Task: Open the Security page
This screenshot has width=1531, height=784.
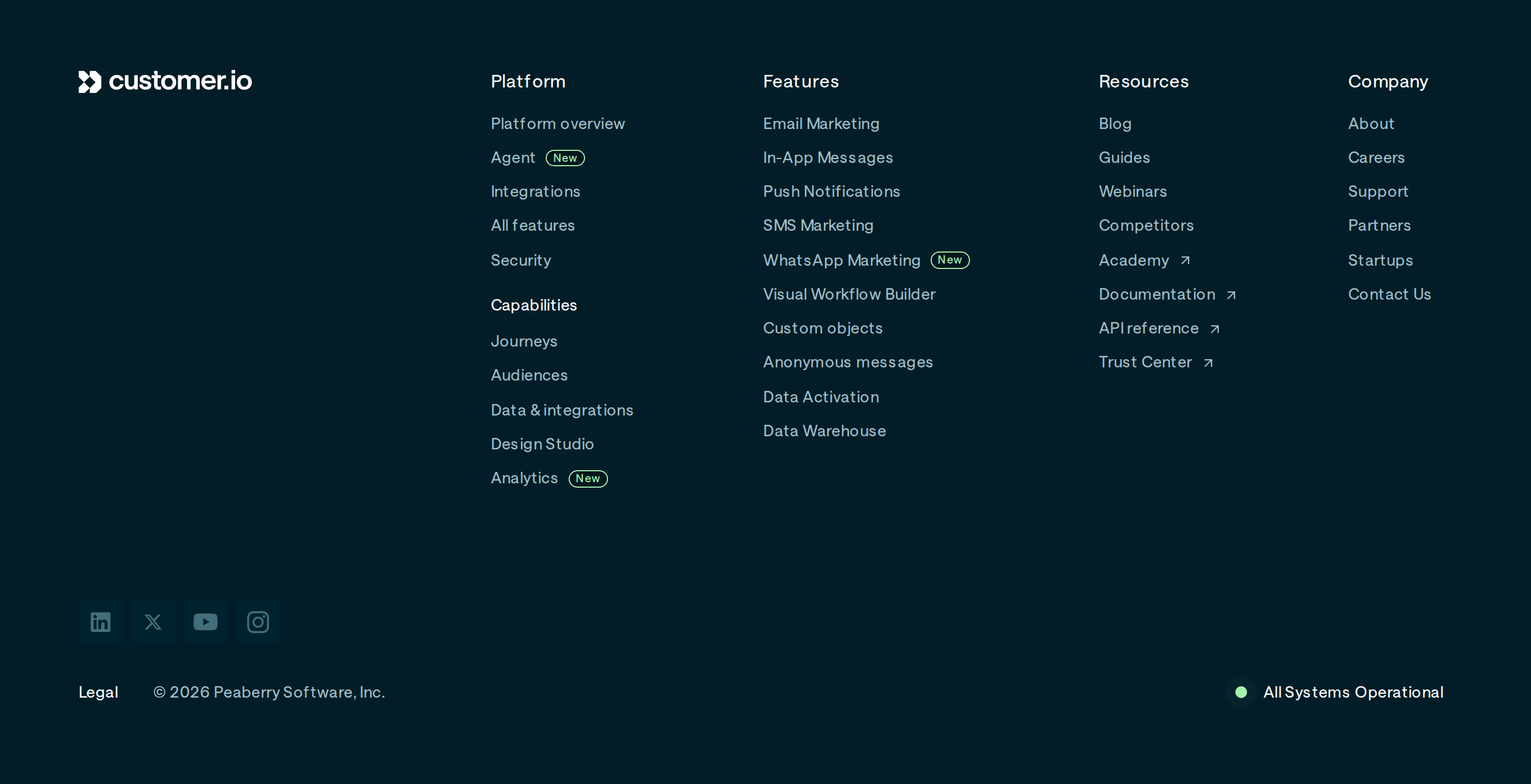Action: click(521, 260)
